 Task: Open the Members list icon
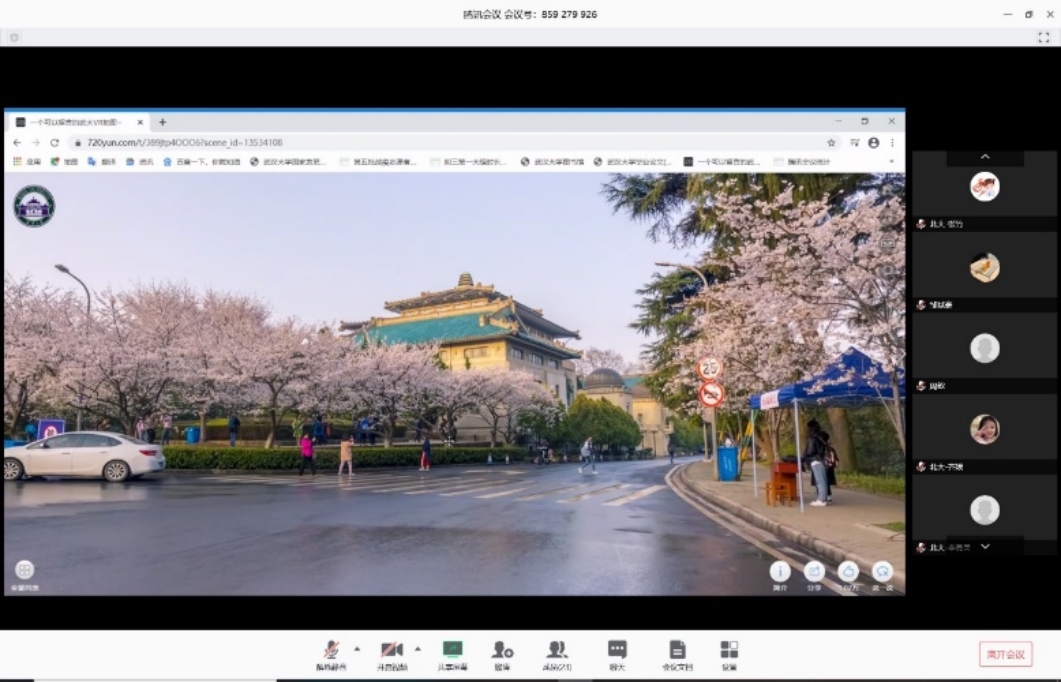coord(557,650)
